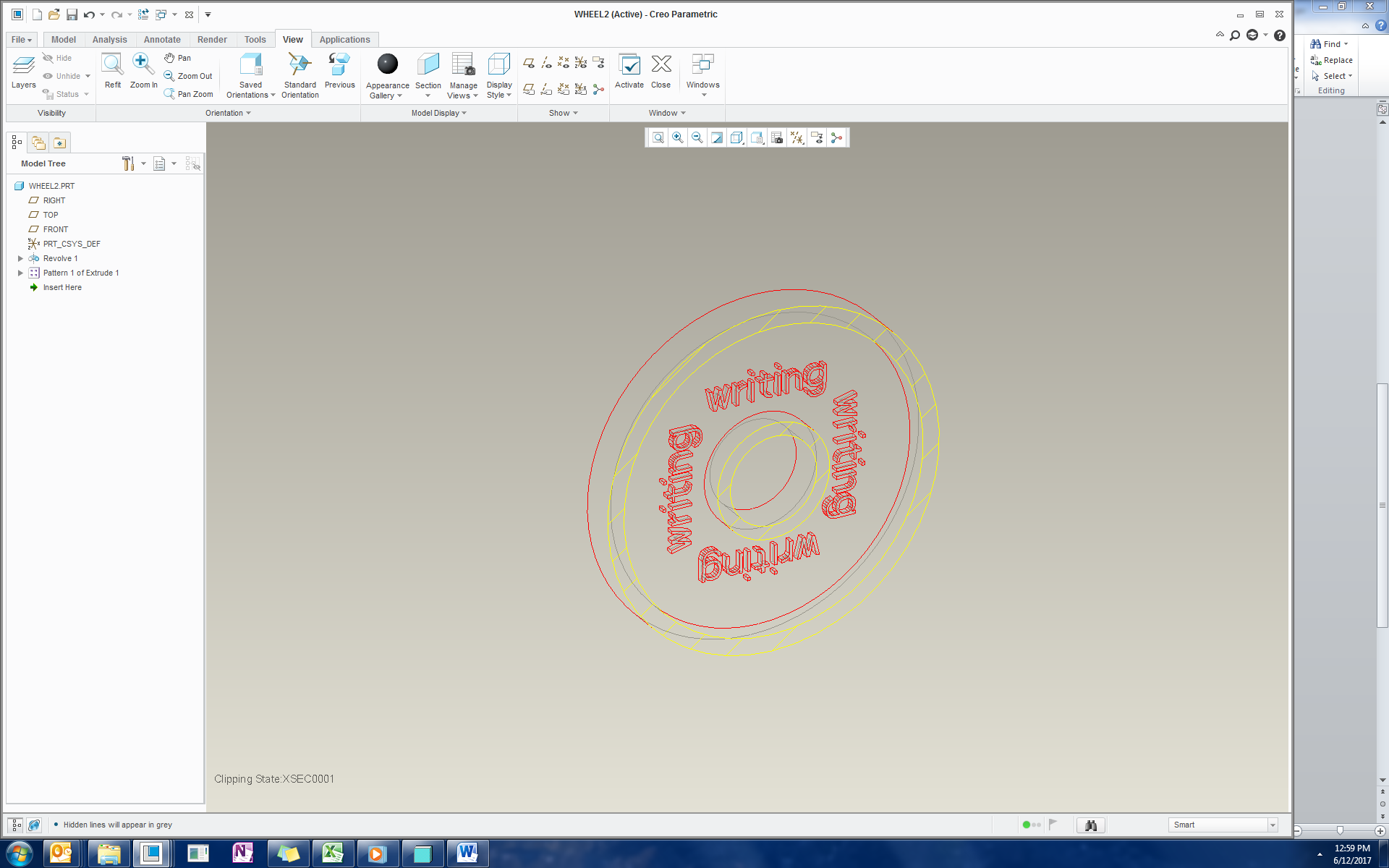Toggle axis tag display in Show group
Image resolution: width=1389 pixels, height=868 pixels.
point(546,89)
